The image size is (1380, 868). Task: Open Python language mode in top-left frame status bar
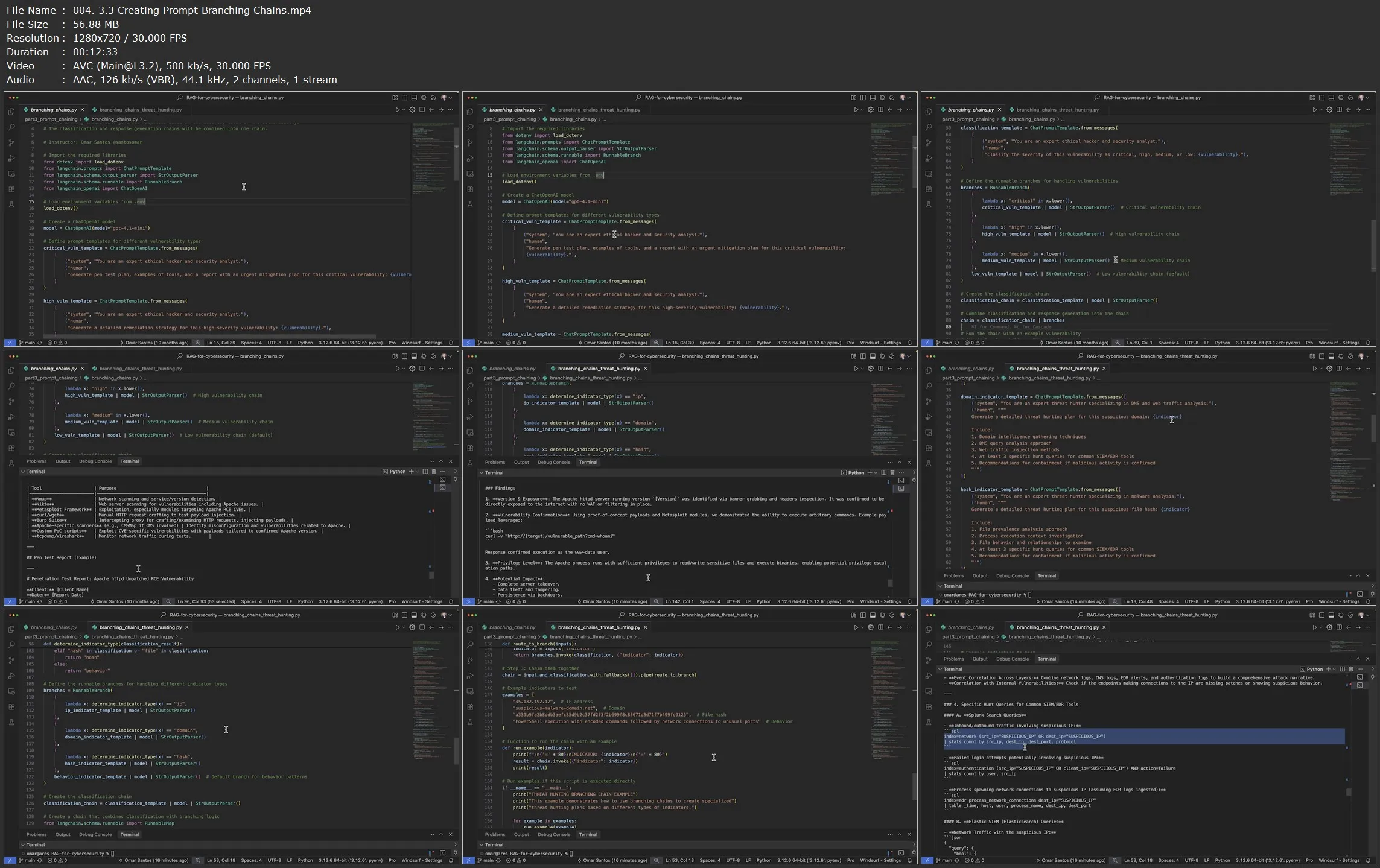pyautogui.click(x=305, y=343)
